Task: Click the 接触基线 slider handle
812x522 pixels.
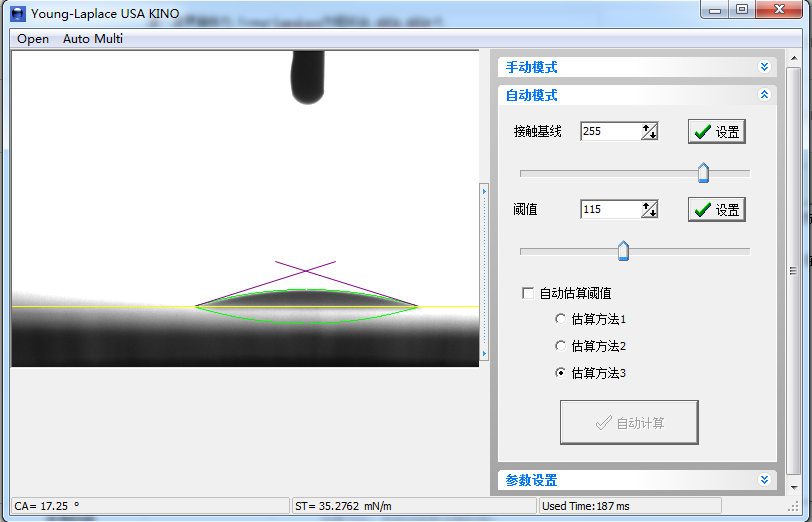Action: [703, 173]
